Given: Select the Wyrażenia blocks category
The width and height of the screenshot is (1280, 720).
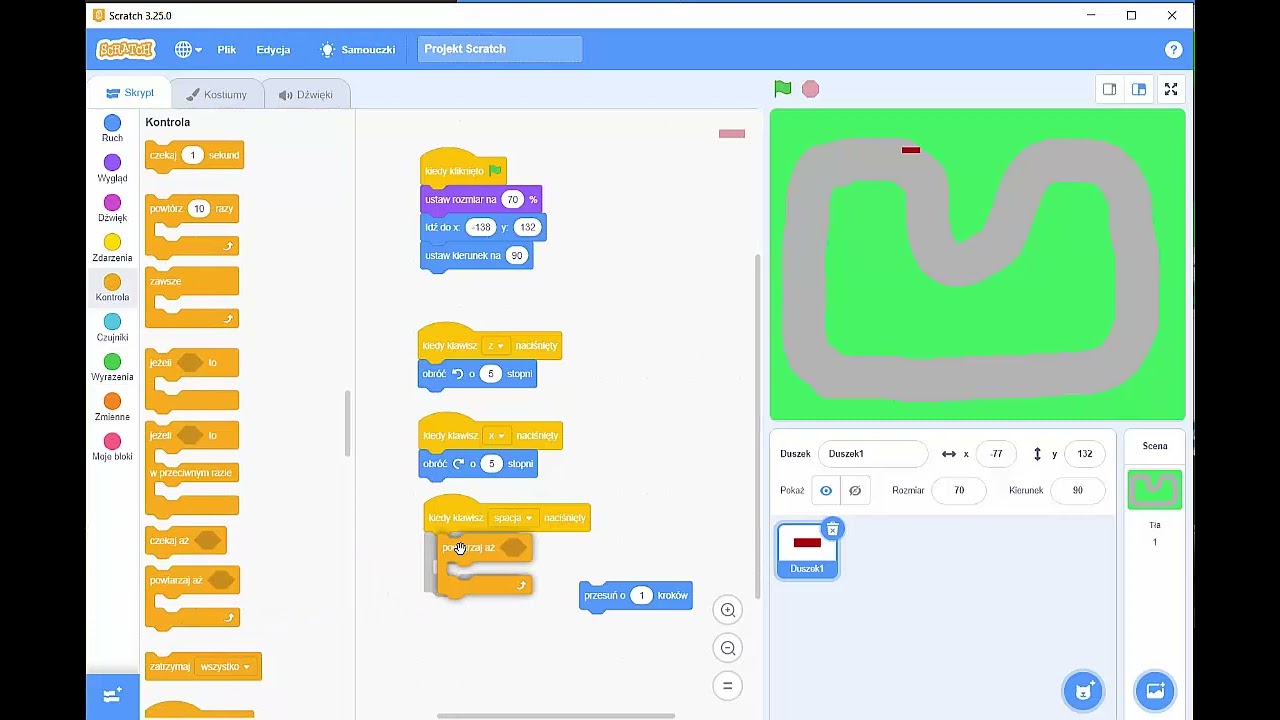Looking at the screenshot, I should [x=112, y=368].
